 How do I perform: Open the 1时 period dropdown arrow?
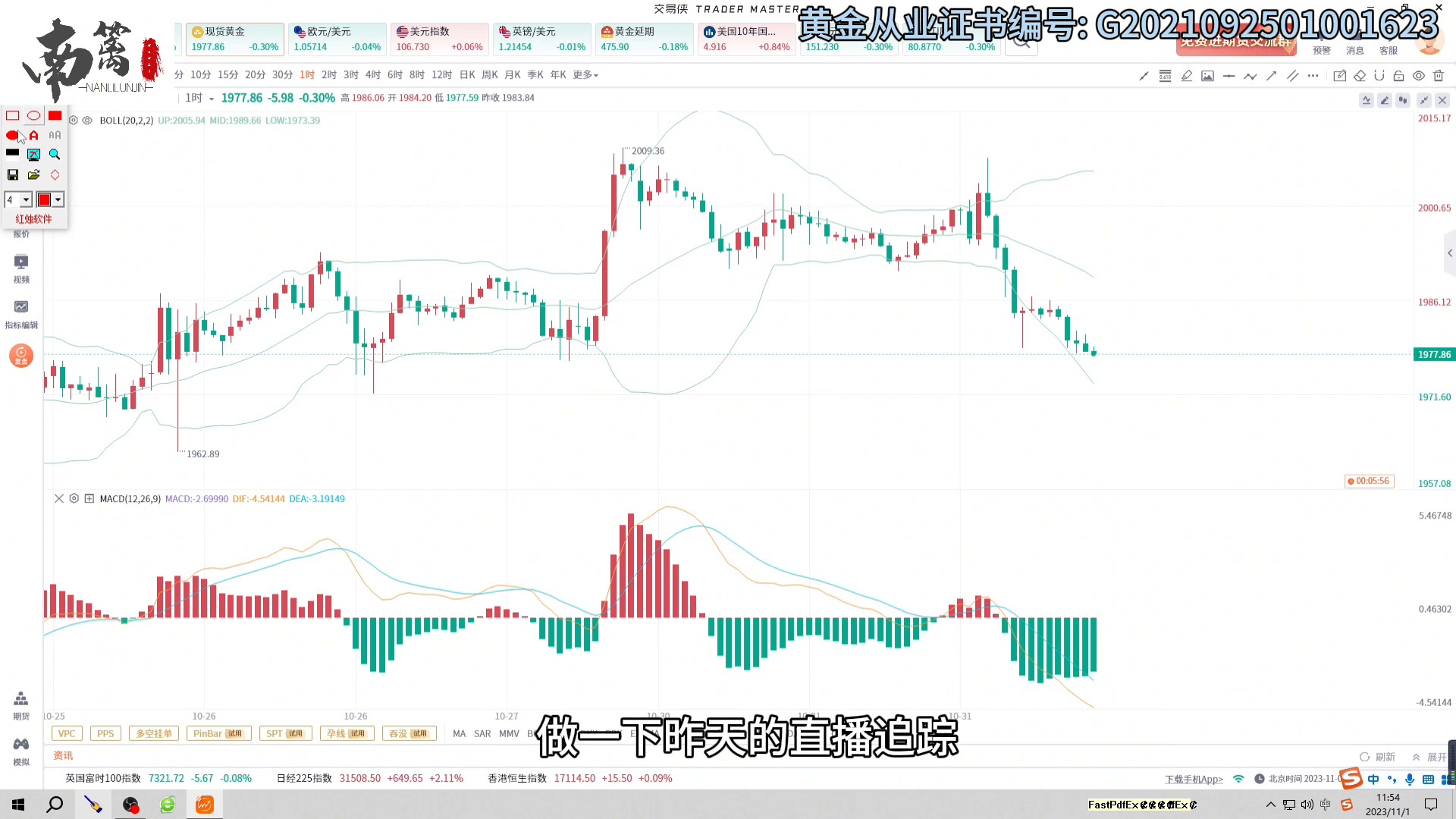212,99
